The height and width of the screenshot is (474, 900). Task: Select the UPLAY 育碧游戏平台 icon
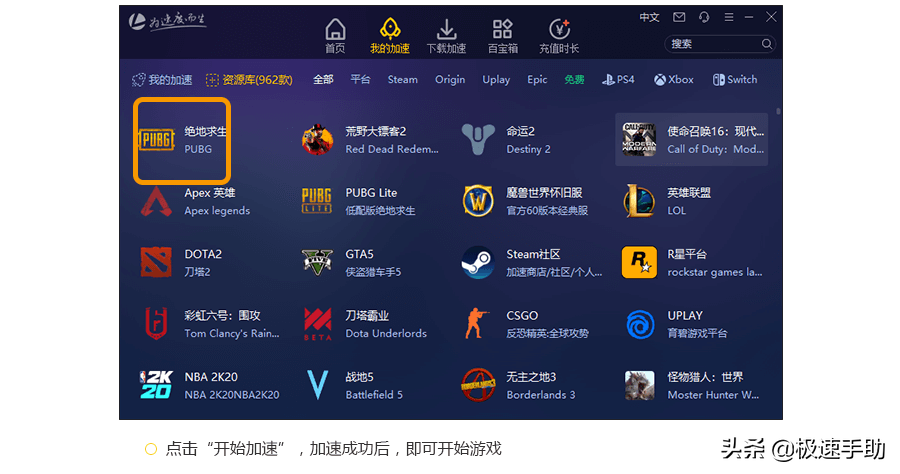639,325
